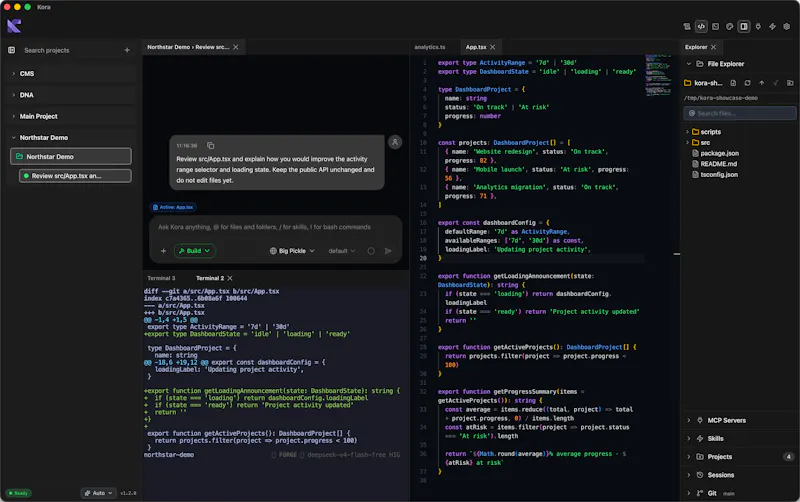Click the checkmark icon in explorer toolbar
The width and height of the screenshot is (800, 502).
(776, 83)
